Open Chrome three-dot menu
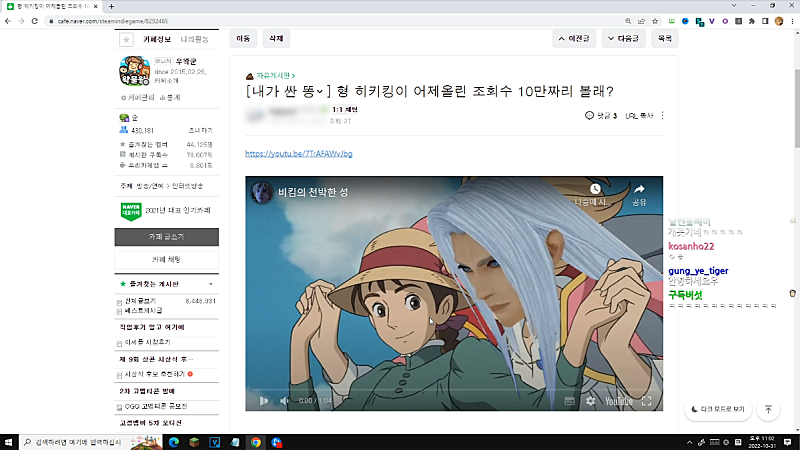This screenshot has height=450, width=800. tap(792, 21)
